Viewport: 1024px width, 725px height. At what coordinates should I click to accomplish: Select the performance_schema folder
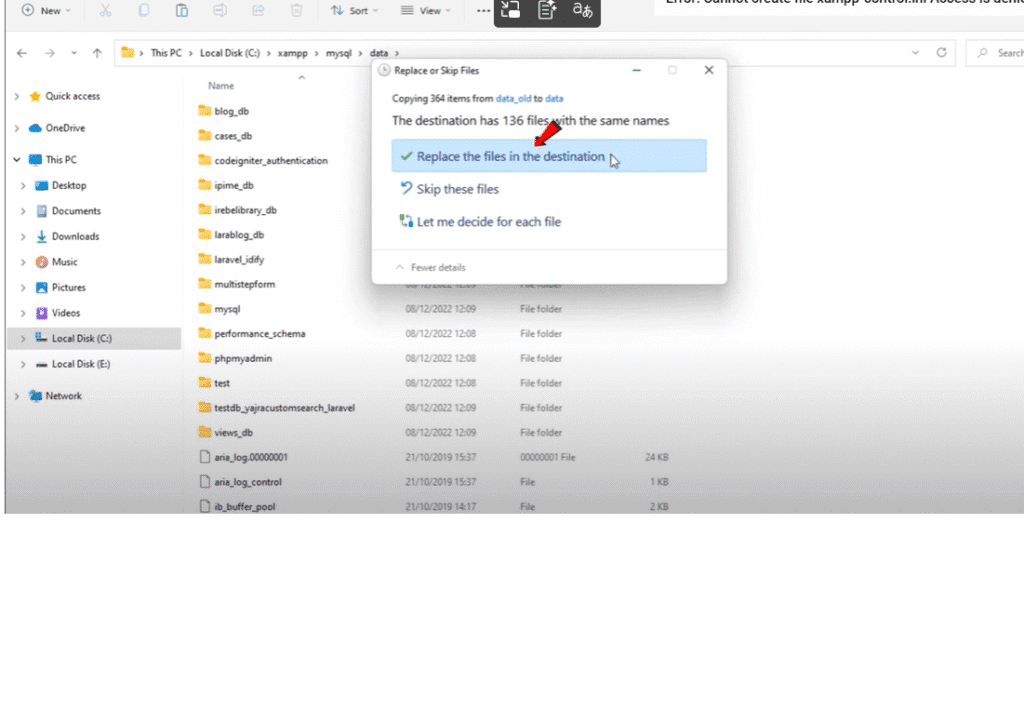click(x=259, y=334)
